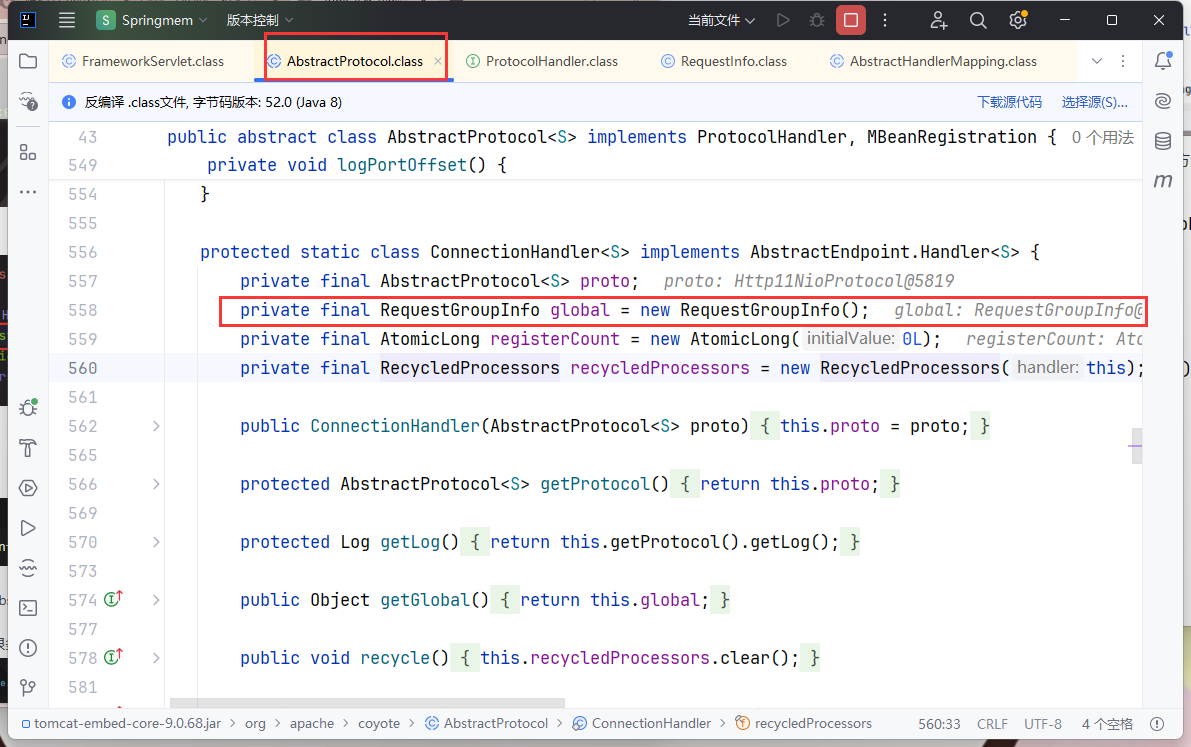Viewport: 1191px width, 747px height.
Task: Click the UTF-8 encoding in status bar
Action: [x=1043, y=723]
